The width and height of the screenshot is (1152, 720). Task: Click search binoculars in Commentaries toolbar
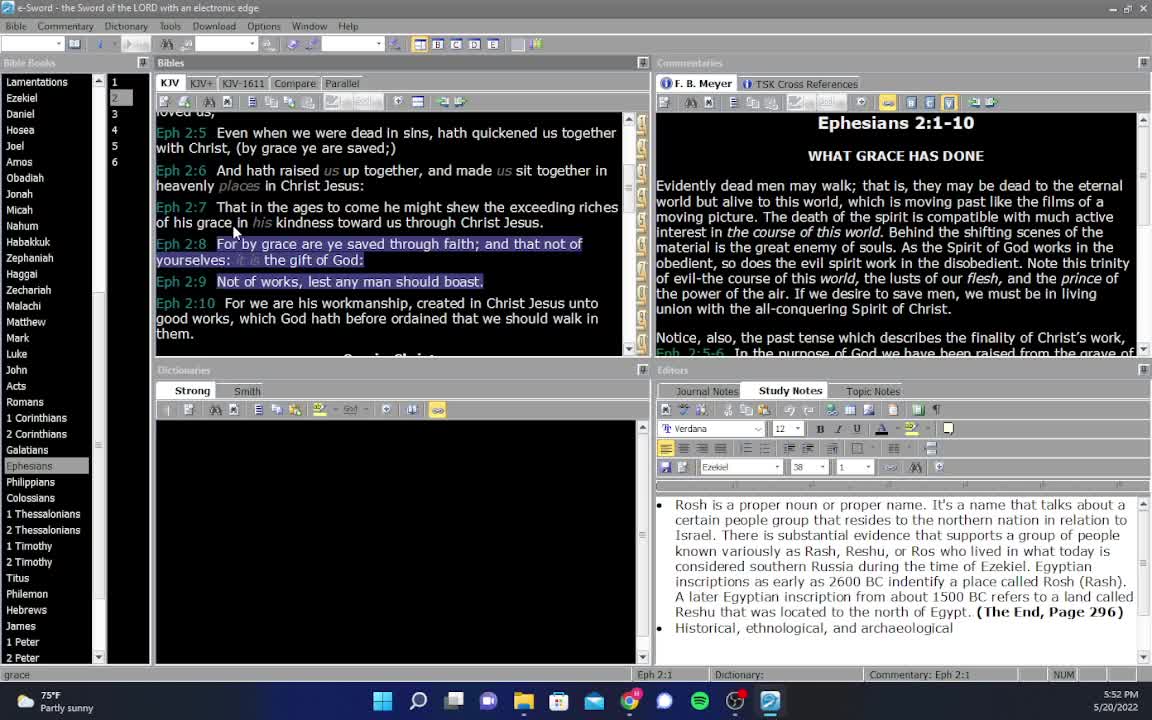(691, 103)
